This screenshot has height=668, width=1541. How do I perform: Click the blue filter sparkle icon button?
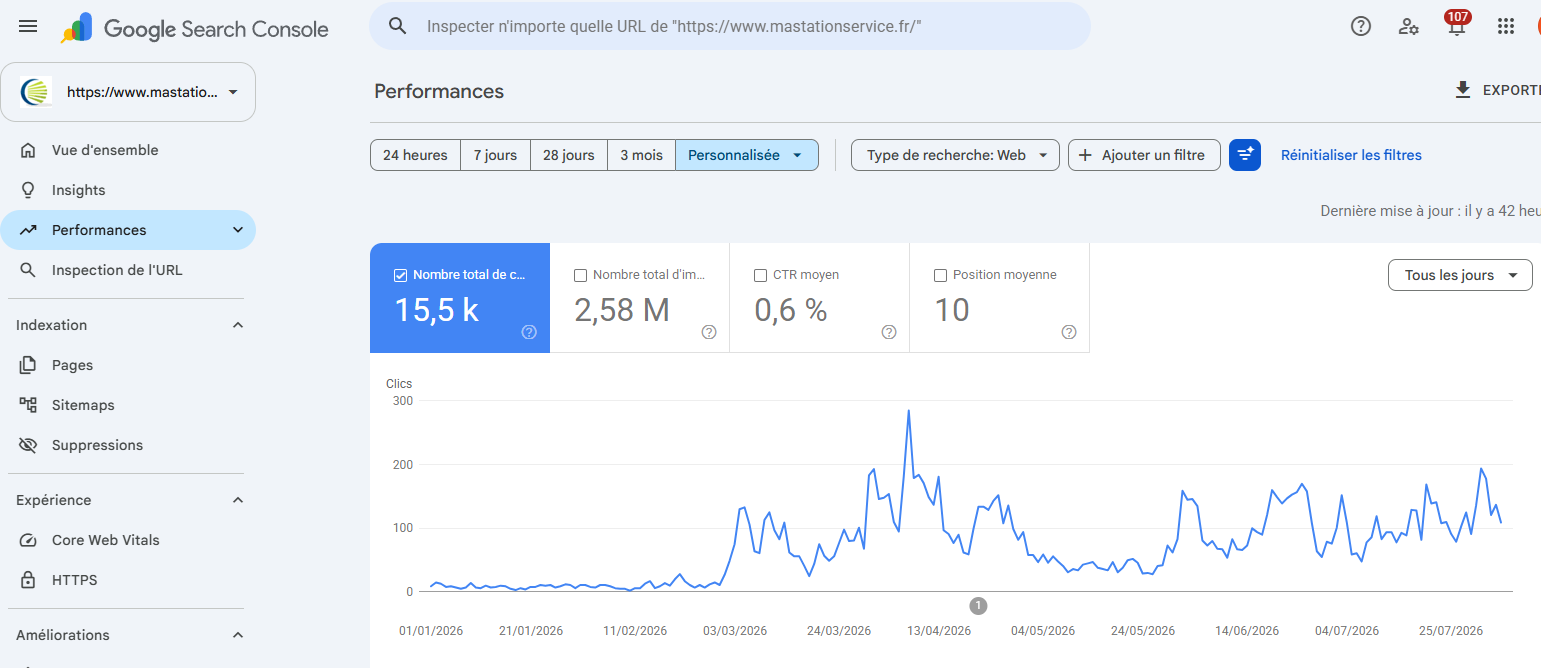pyautogui.click(x=1245, y=155)
